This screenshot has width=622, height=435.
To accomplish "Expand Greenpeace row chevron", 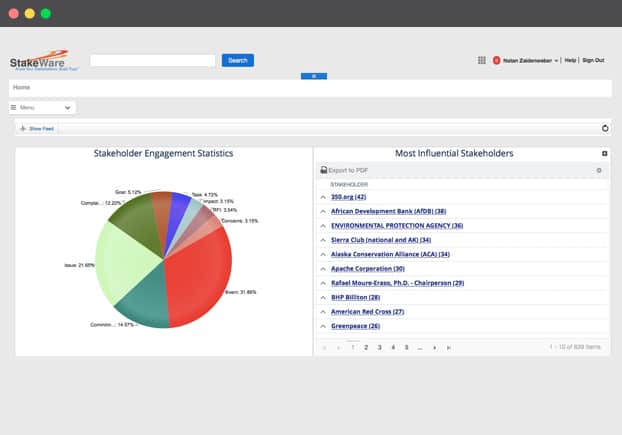I will (x=323, y=326).
